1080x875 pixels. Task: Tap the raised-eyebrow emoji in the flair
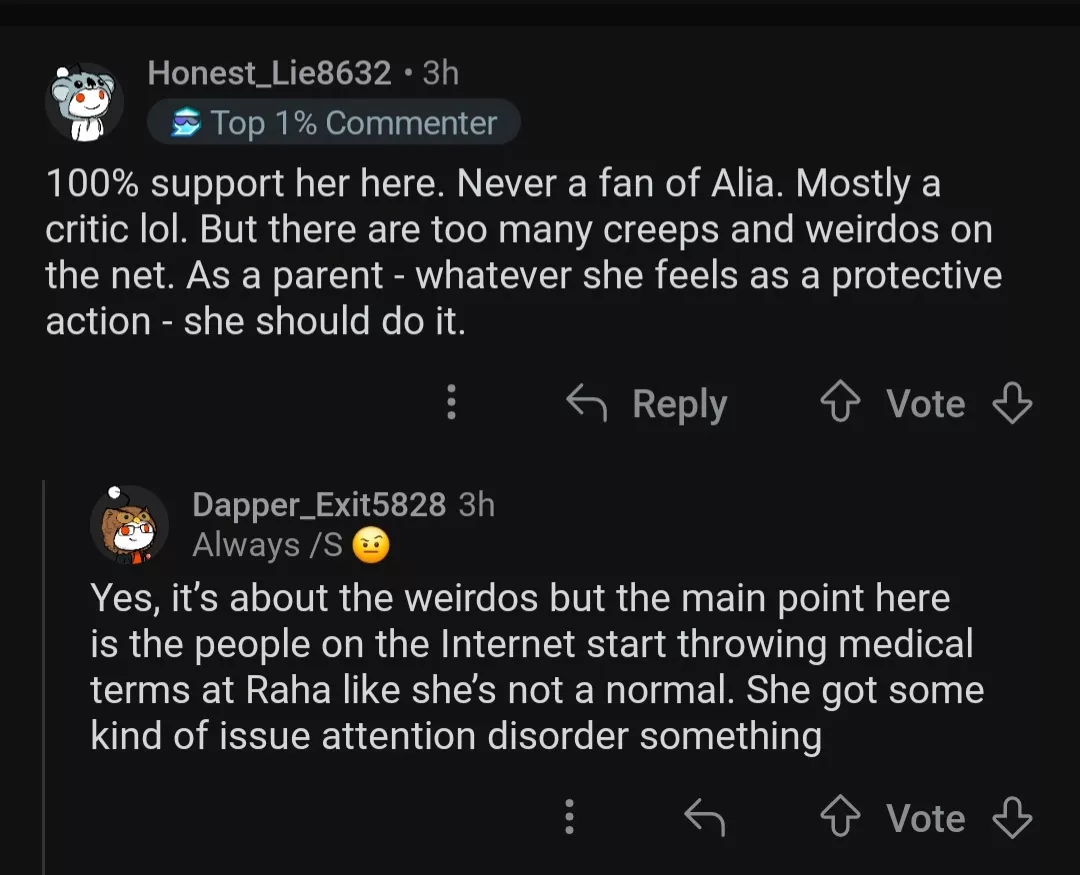(x=370, y=546)
